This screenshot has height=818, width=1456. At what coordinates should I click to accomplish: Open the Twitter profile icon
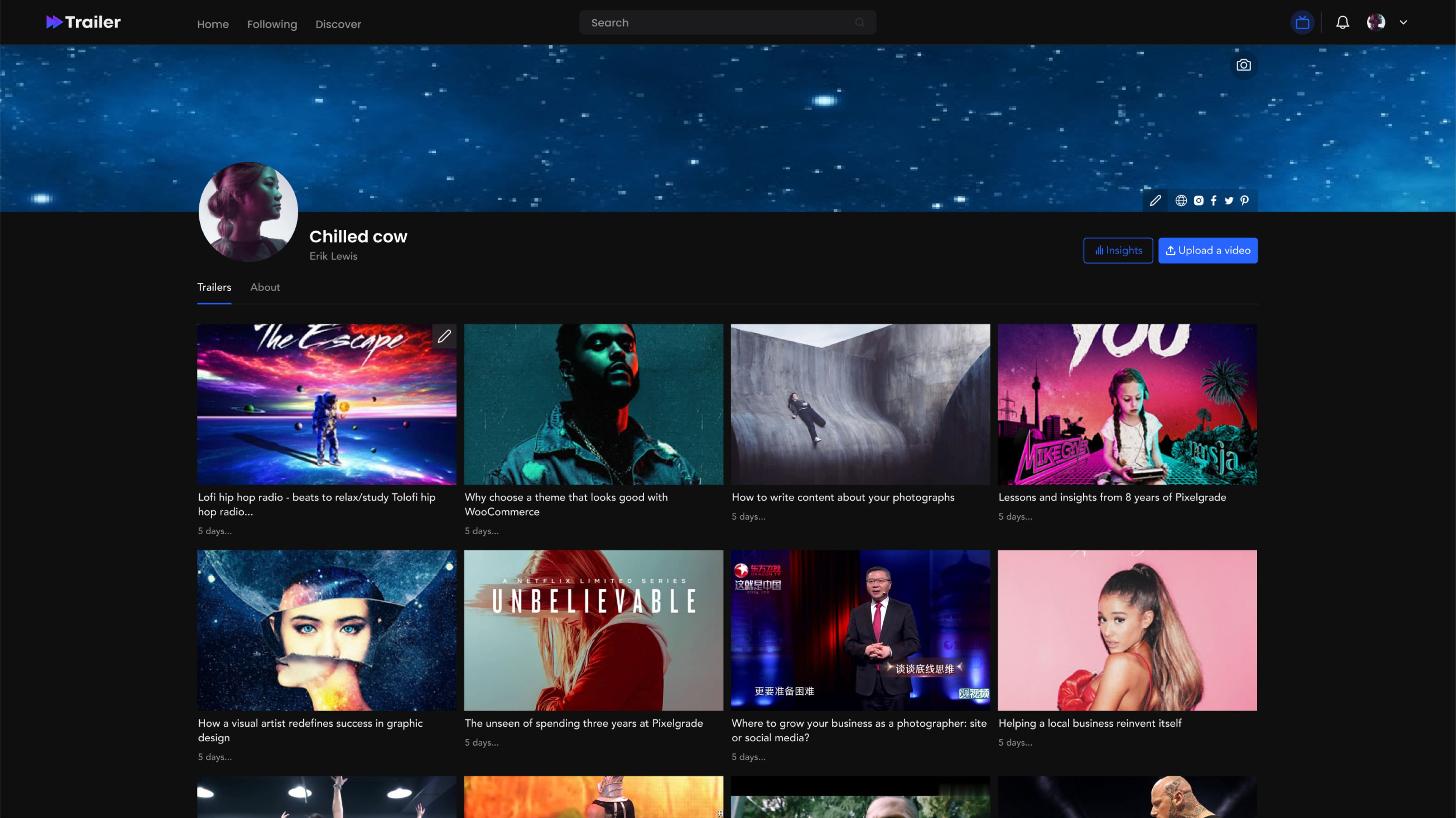coord(1229,201)
